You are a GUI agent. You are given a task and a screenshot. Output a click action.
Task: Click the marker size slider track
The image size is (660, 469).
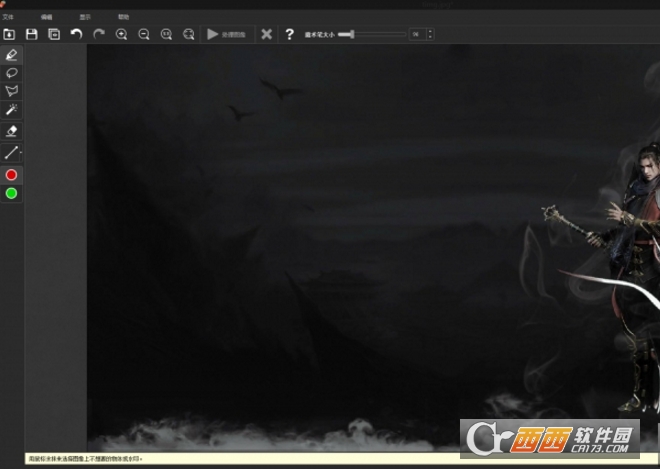[x=372, y=35]
